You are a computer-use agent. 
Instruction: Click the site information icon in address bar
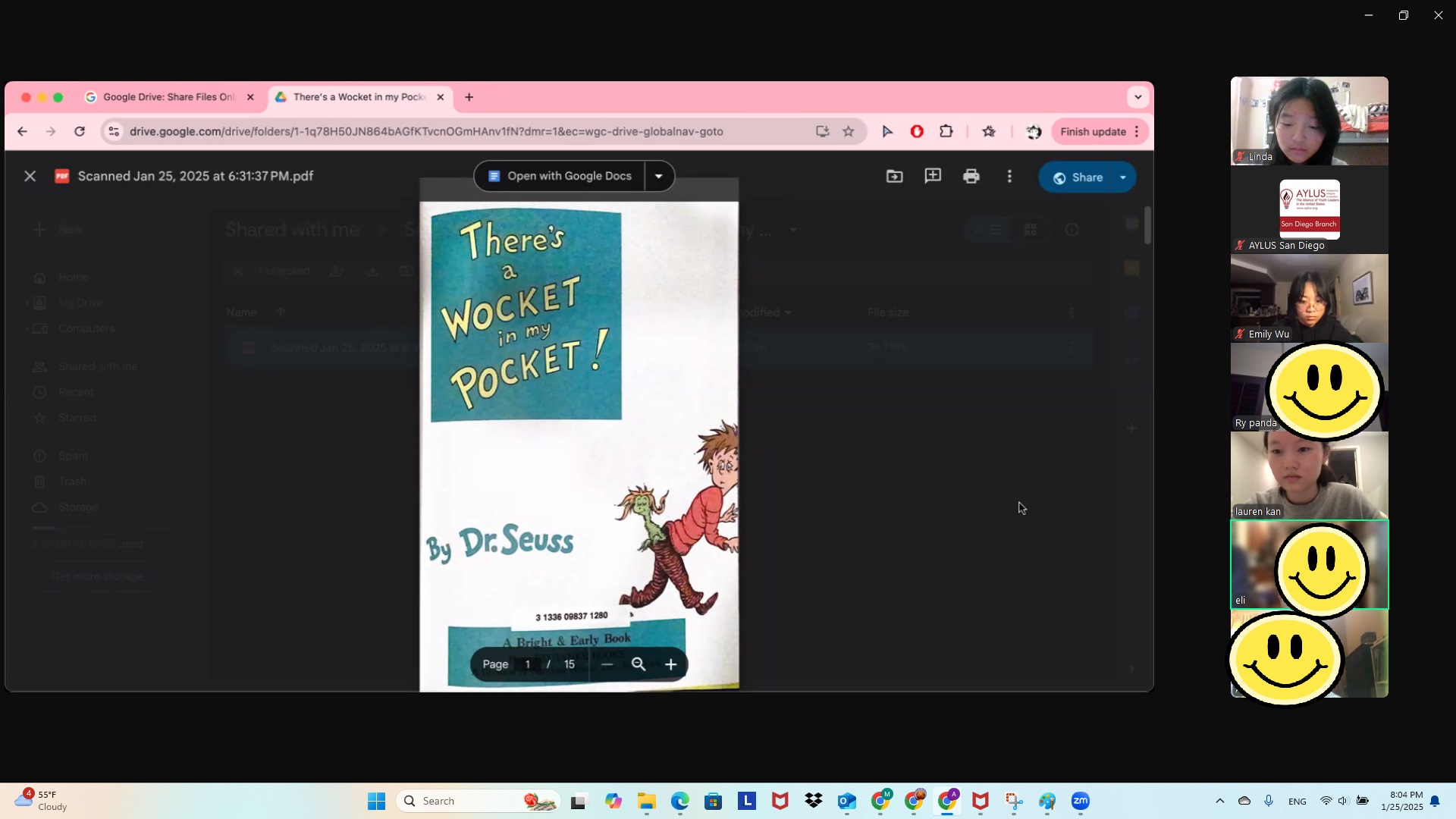(x=114, y=131)
